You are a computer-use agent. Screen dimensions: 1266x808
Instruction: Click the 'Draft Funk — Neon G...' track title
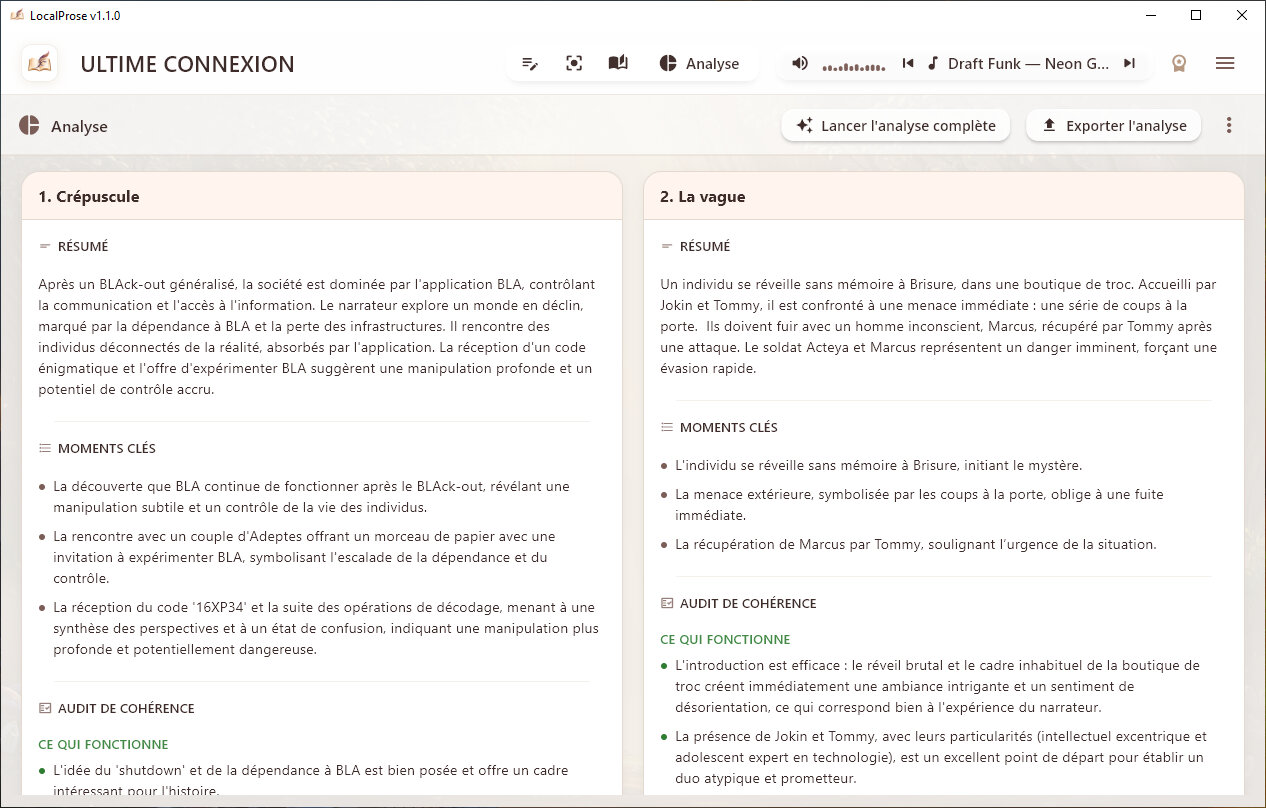point(1028,64)
